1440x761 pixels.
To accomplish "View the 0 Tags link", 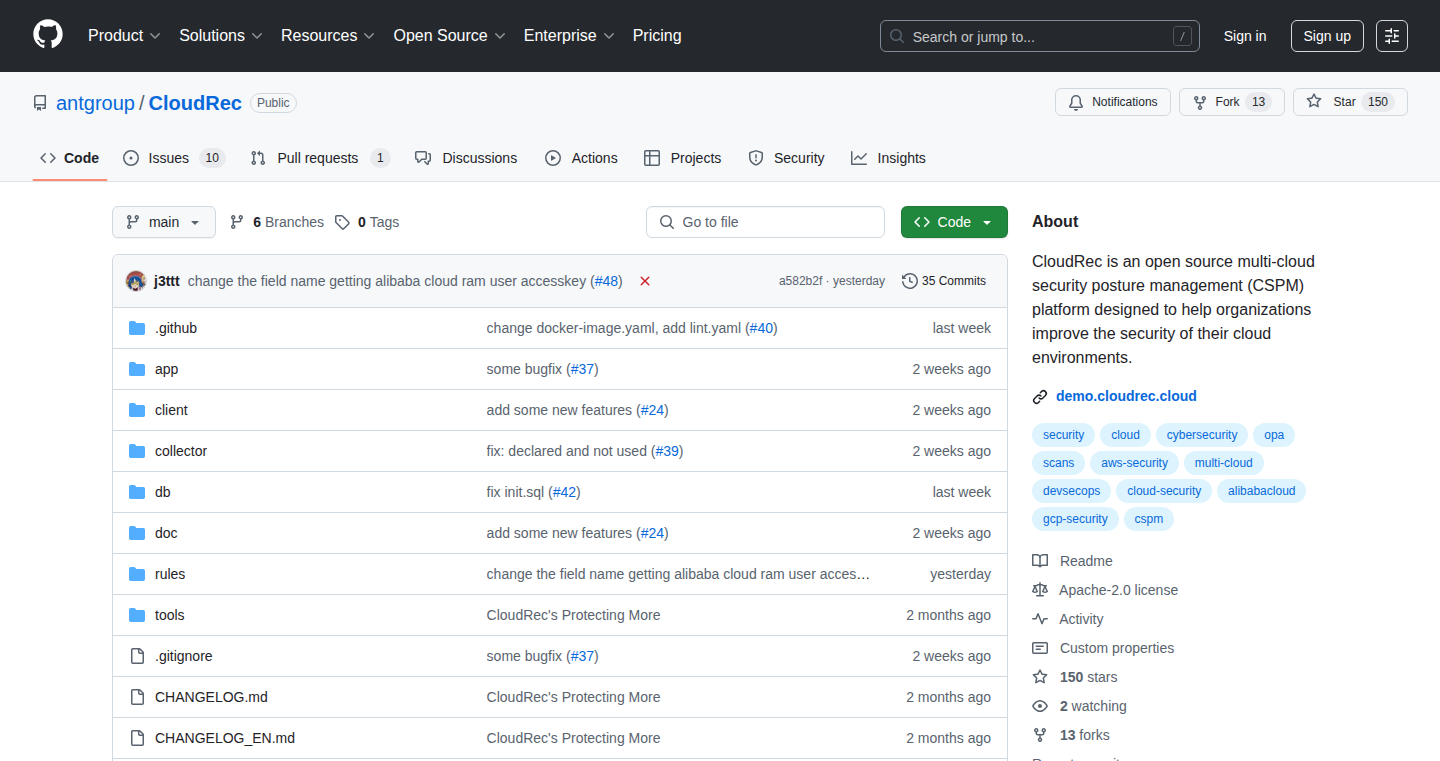I will coord(367,222).
